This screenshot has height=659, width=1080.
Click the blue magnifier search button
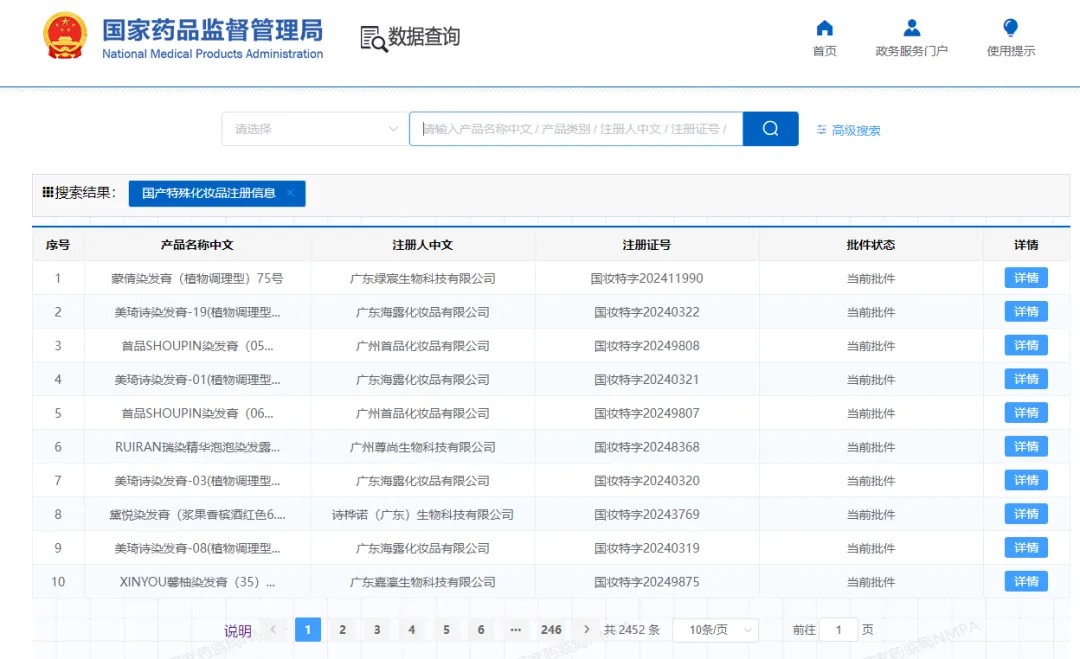click(771, 129)
